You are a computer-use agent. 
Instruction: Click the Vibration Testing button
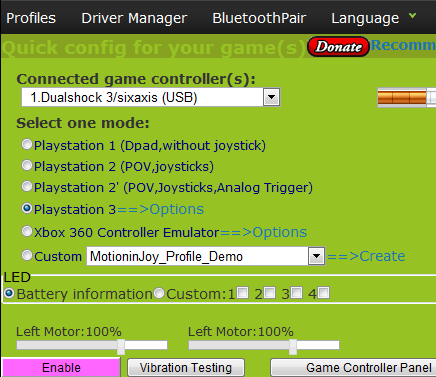186,368
